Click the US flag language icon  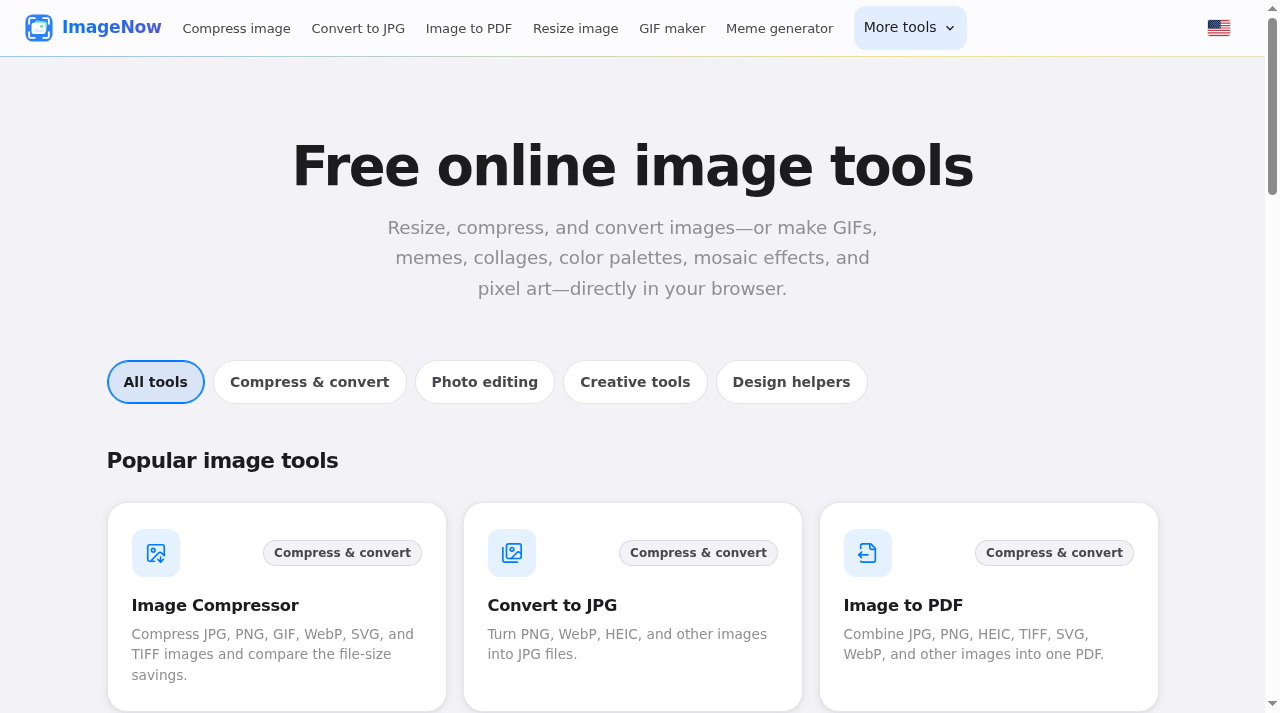(1219, 28)
